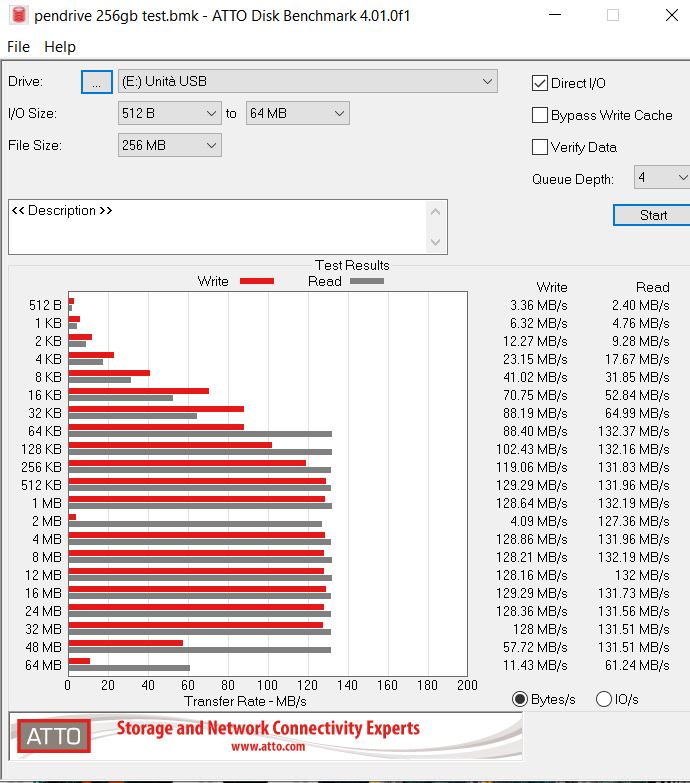Image resolution: width=690 pixels, height=783 pixels.
Task: Open the Help menu
Action: point(60,47)
